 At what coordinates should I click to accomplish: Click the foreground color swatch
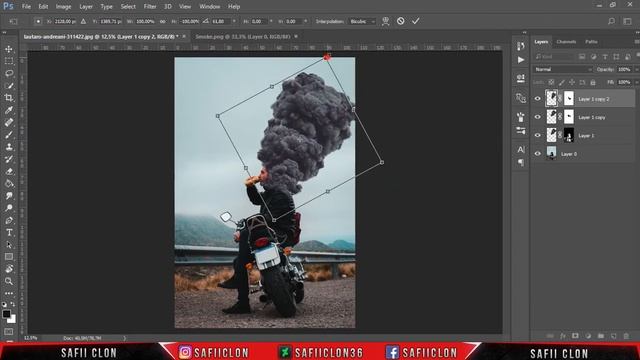(x=6, y=314)
